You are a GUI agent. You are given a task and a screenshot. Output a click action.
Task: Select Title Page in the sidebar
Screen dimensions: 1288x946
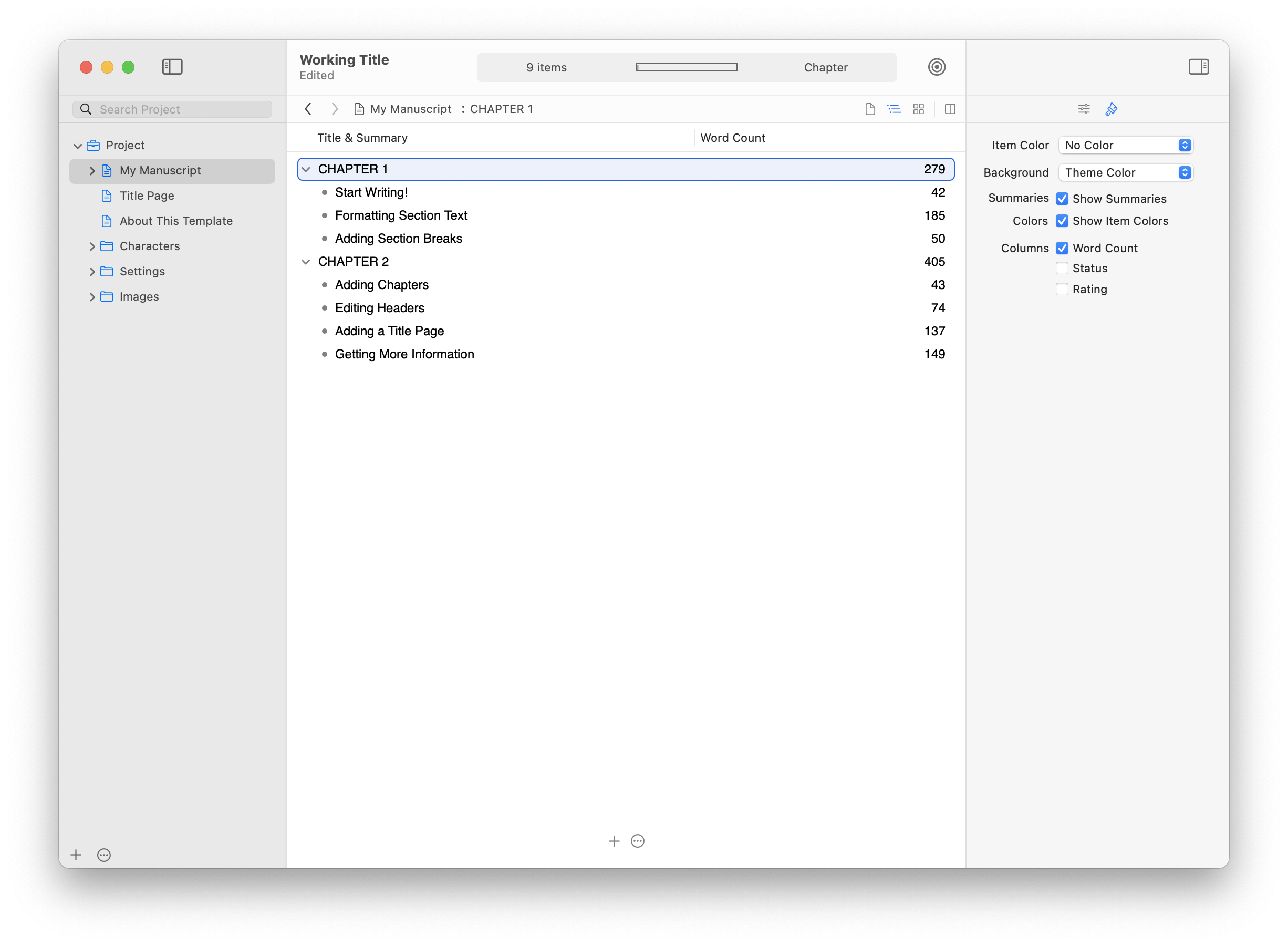172,196
